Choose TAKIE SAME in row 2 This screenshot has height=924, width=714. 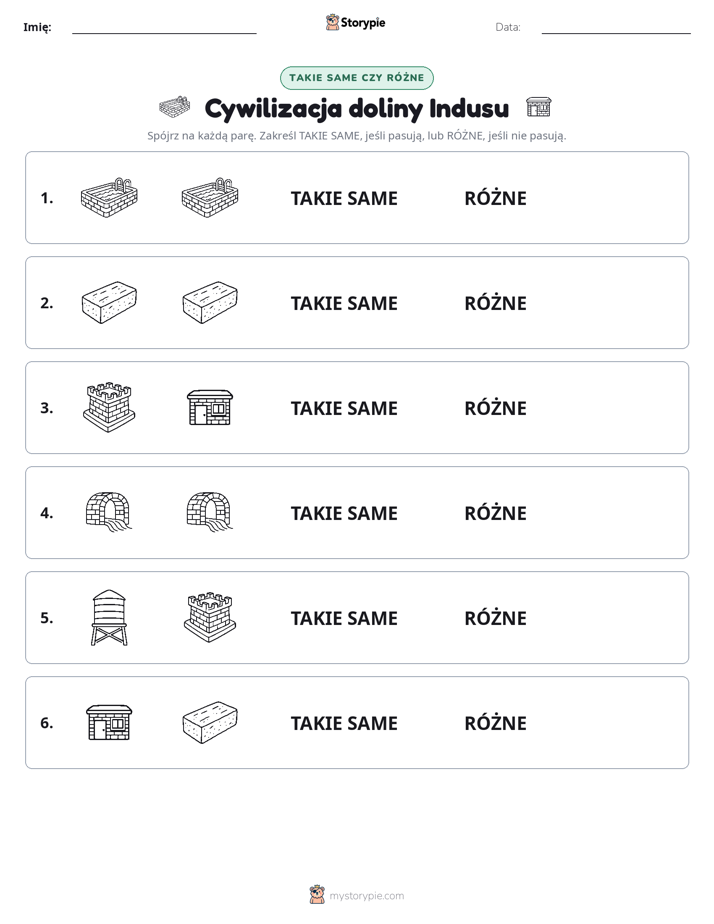[344, 303]
